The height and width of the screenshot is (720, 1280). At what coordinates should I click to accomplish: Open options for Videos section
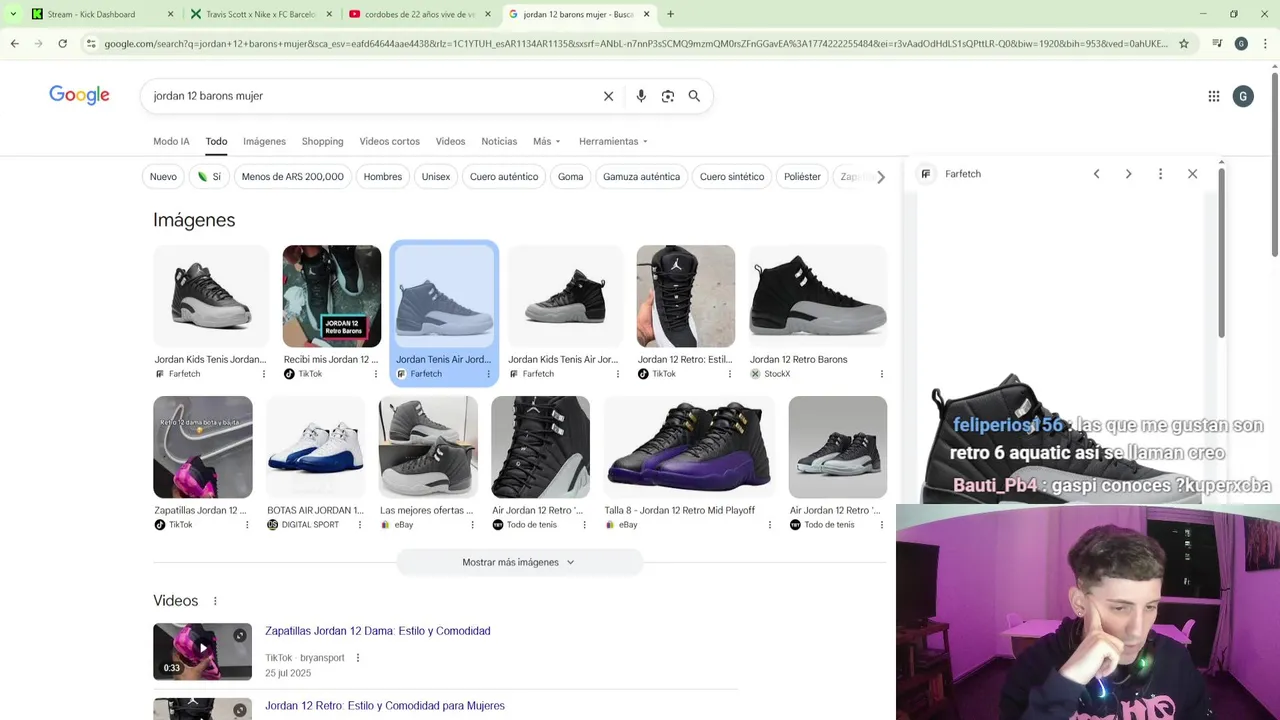click(x=215, y=601)
